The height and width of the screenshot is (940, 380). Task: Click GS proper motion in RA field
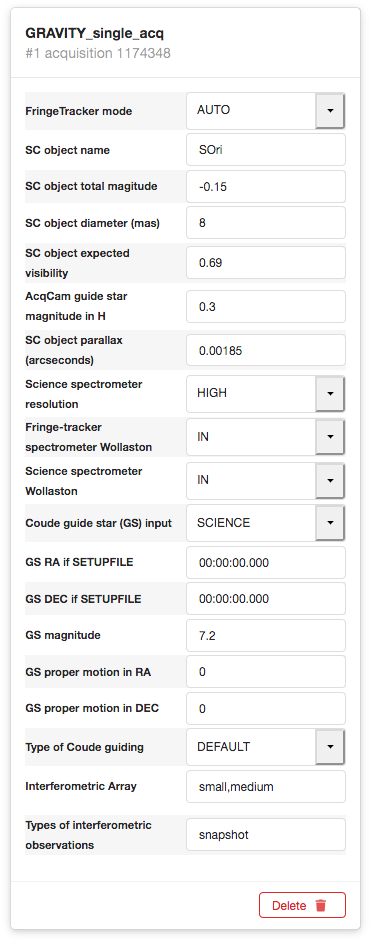[x=266, y=671]
